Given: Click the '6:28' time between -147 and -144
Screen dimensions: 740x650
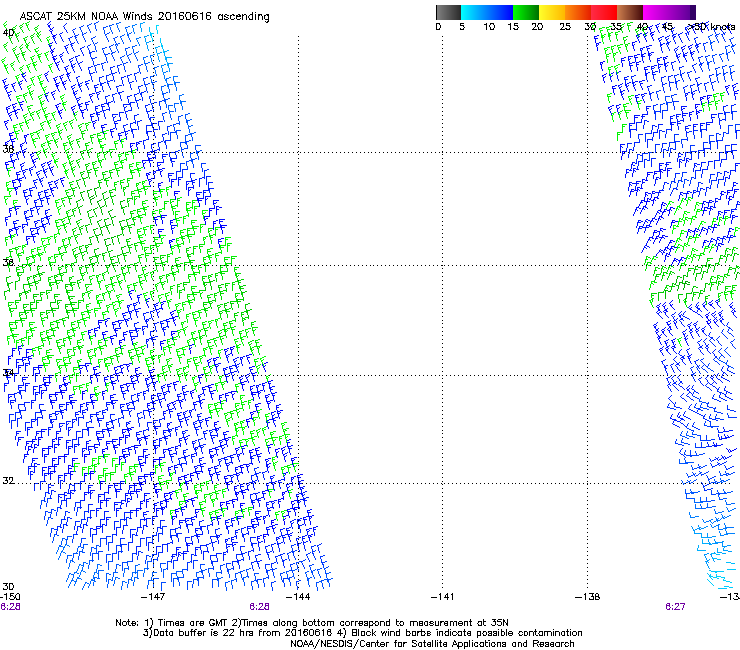Looking at the screenshot, I should pyautogui.click(x=259, y=607).
